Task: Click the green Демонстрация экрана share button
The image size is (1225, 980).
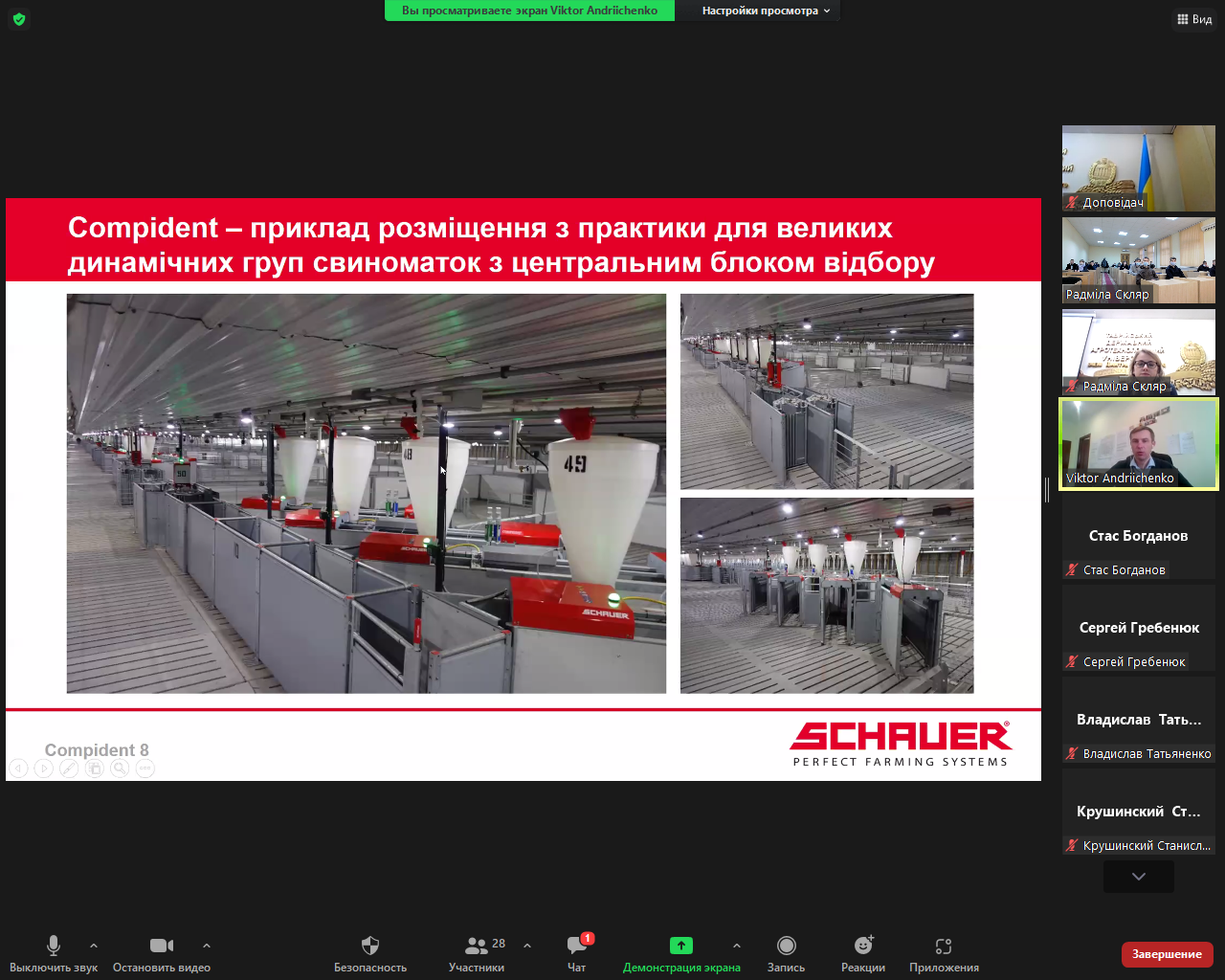Action: point(681,953)
